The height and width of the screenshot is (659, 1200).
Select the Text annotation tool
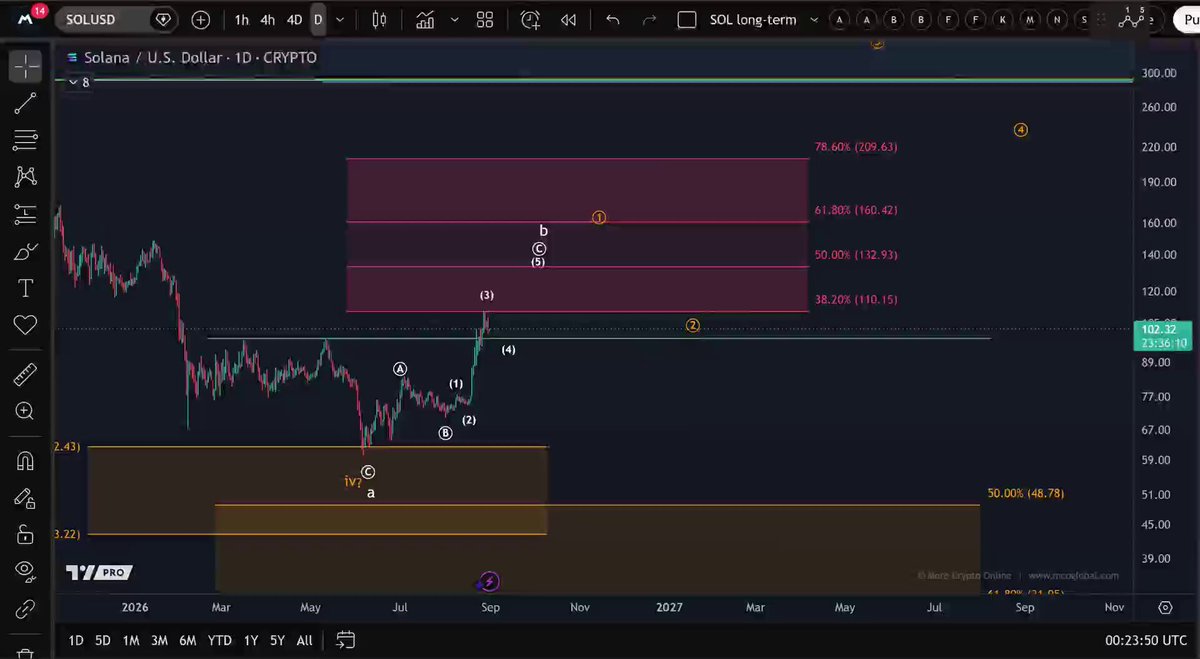pos(25,288)
